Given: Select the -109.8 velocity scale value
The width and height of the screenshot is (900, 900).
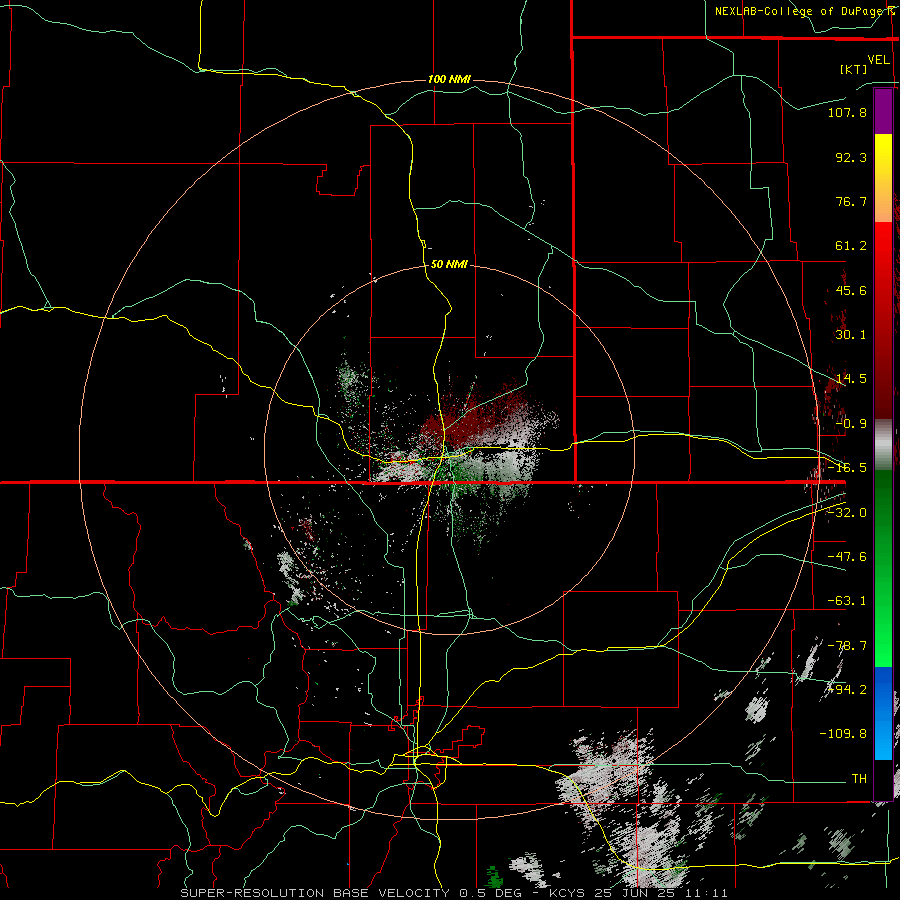Looking at the screenshot, I should [x=844, y=734].
